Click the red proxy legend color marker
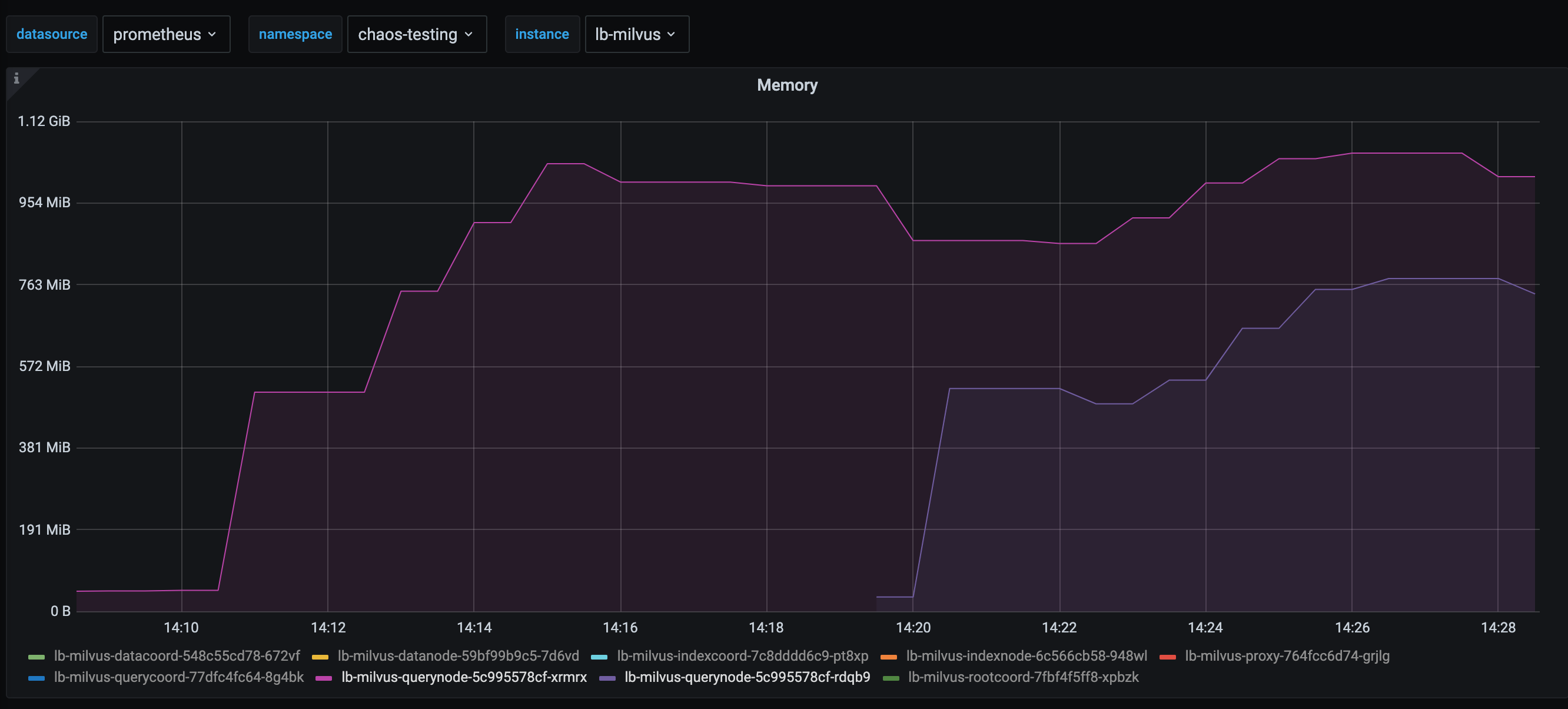This screenshot has height=709, width=1568. [x=1168, y=657]
